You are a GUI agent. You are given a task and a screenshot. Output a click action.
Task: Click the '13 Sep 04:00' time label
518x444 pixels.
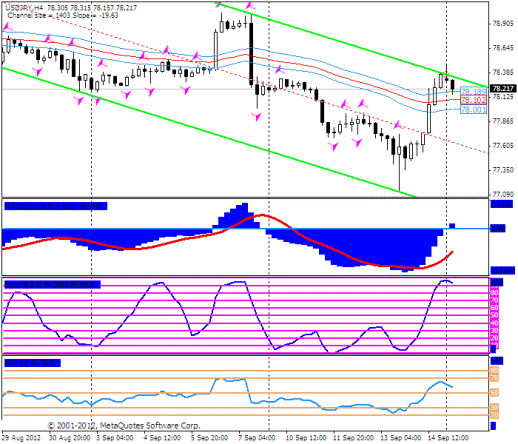[401, 438]
